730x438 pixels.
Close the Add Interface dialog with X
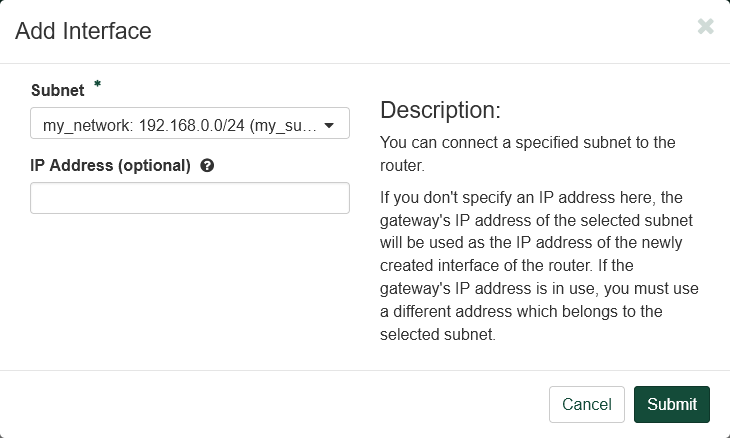coord(705,27)
